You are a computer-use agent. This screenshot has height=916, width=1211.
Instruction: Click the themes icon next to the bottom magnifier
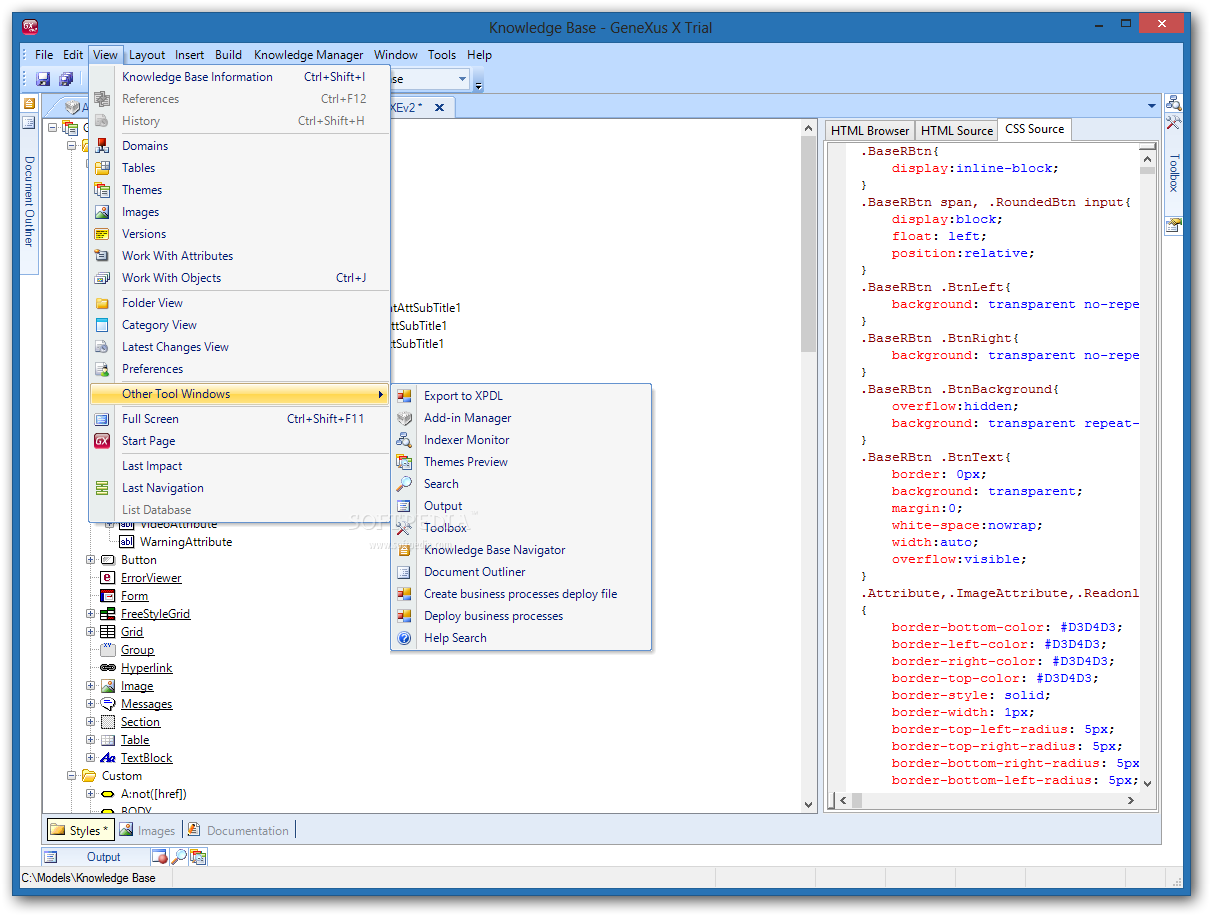(198, 857)
